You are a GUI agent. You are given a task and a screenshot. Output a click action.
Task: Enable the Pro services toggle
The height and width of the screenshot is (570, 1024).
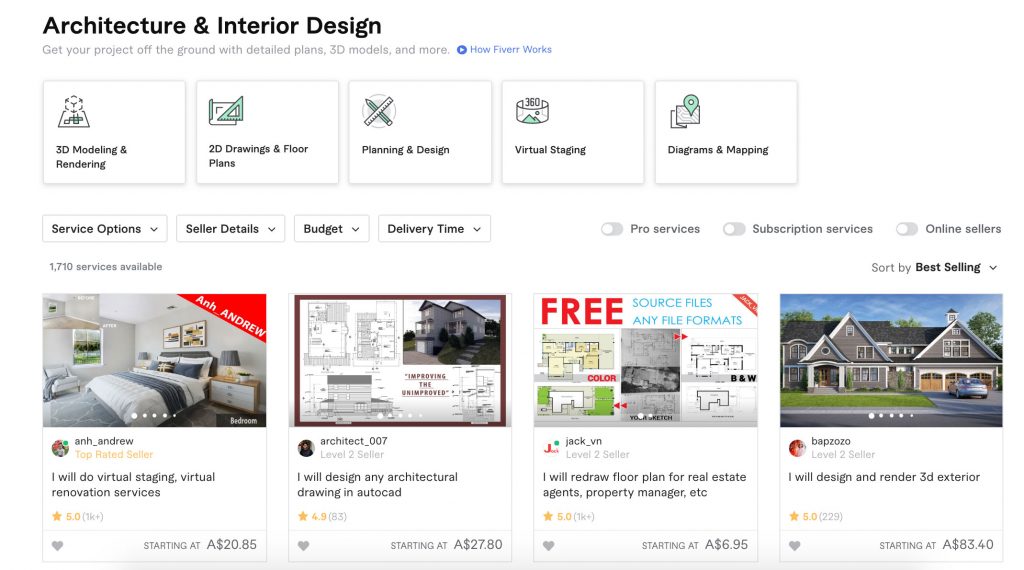coord(612,229)
